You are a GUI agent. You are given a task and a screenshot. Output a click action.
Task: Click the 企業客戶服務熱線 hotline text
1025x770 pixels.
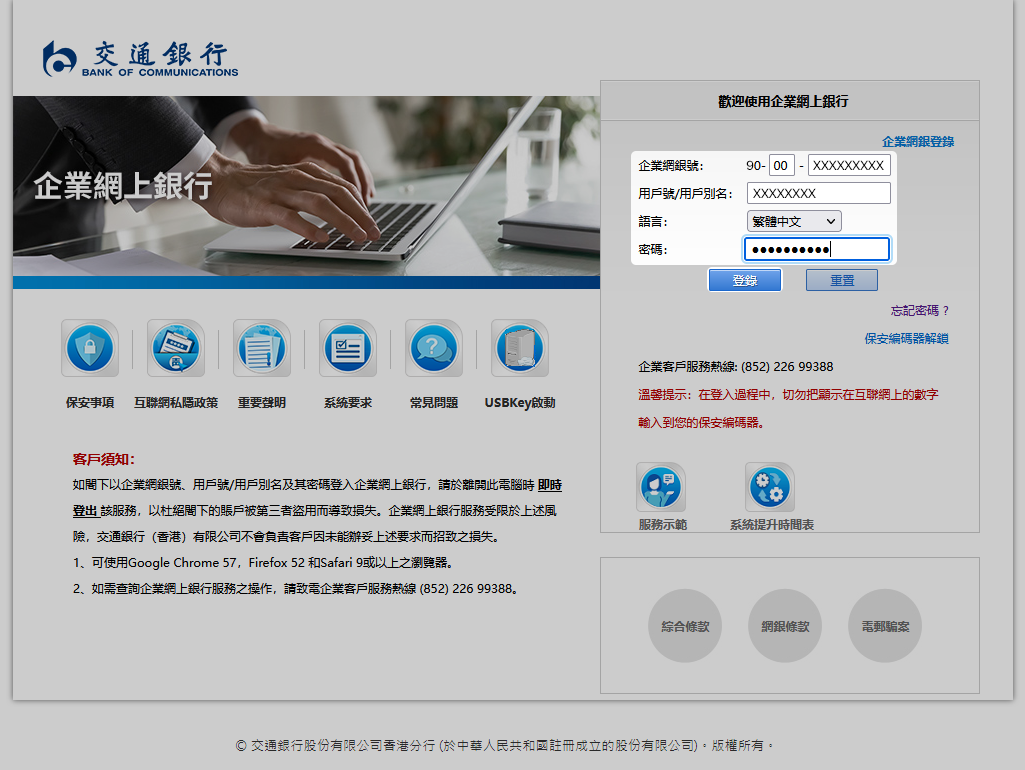[735, 367]
